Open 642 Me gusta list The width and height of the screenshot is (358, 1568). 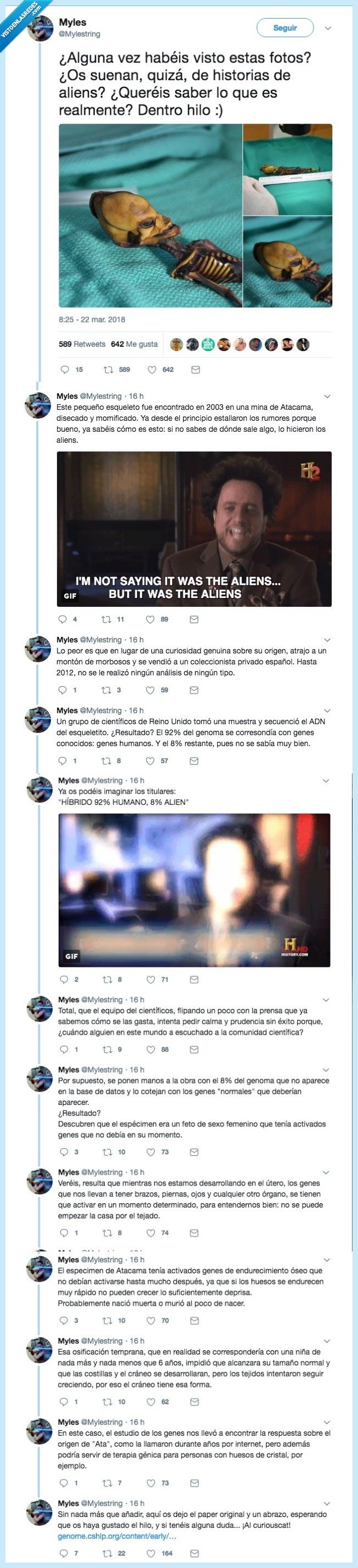point(134,344)
